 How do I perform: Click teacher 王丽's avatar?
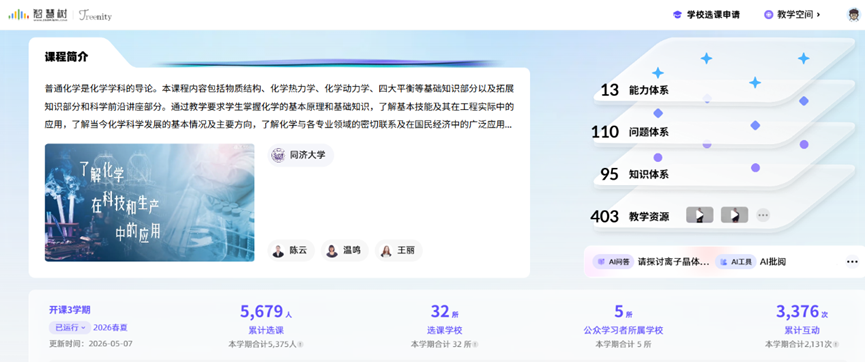point(386,251)
